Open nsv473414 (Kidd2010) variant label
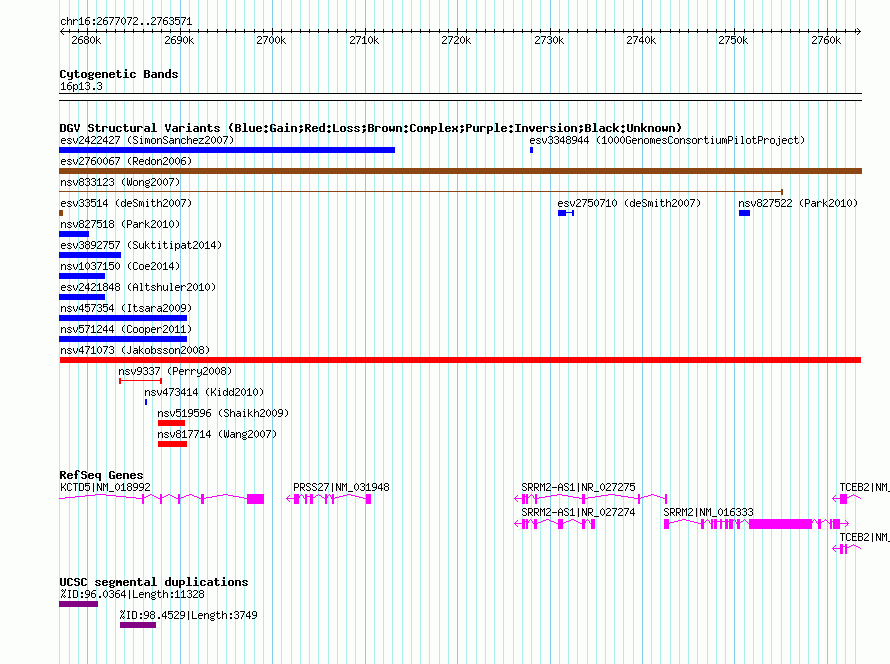 (204, 392)
